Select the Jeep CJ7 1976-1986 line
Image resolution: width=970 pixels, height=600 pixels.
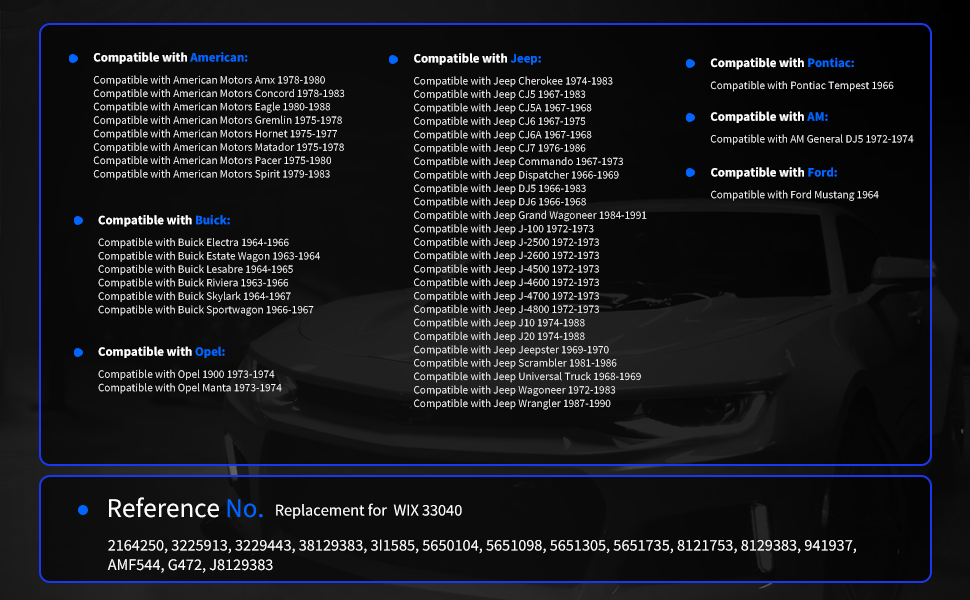499,148
